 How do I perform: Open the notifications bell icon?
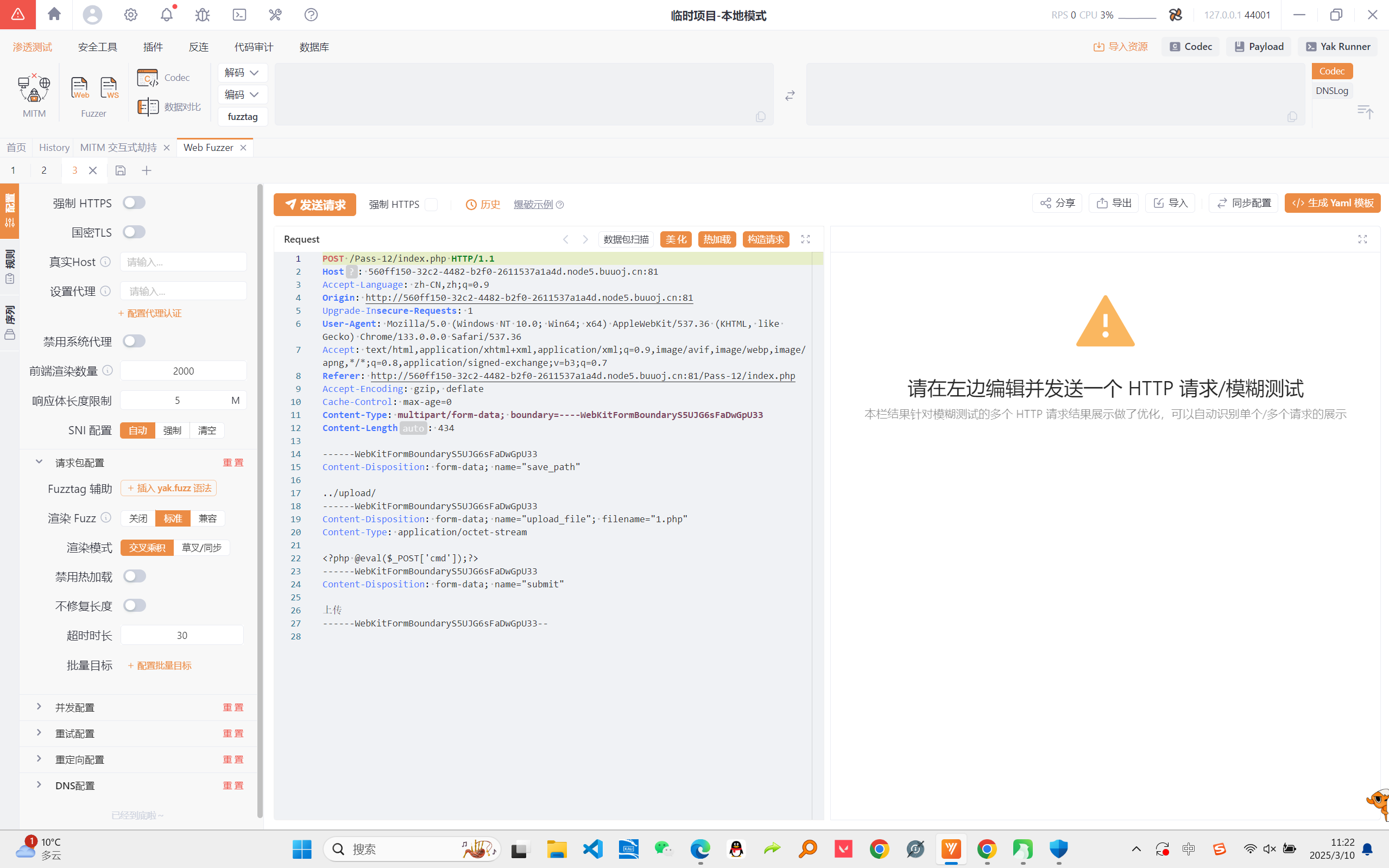(x=167, y=15)
